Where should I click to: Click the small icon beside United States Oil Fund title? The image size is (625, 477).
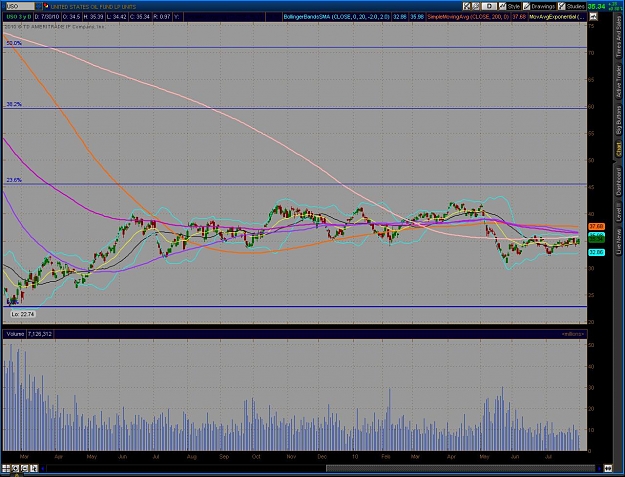pyautogui.click(x=46, y=6)
